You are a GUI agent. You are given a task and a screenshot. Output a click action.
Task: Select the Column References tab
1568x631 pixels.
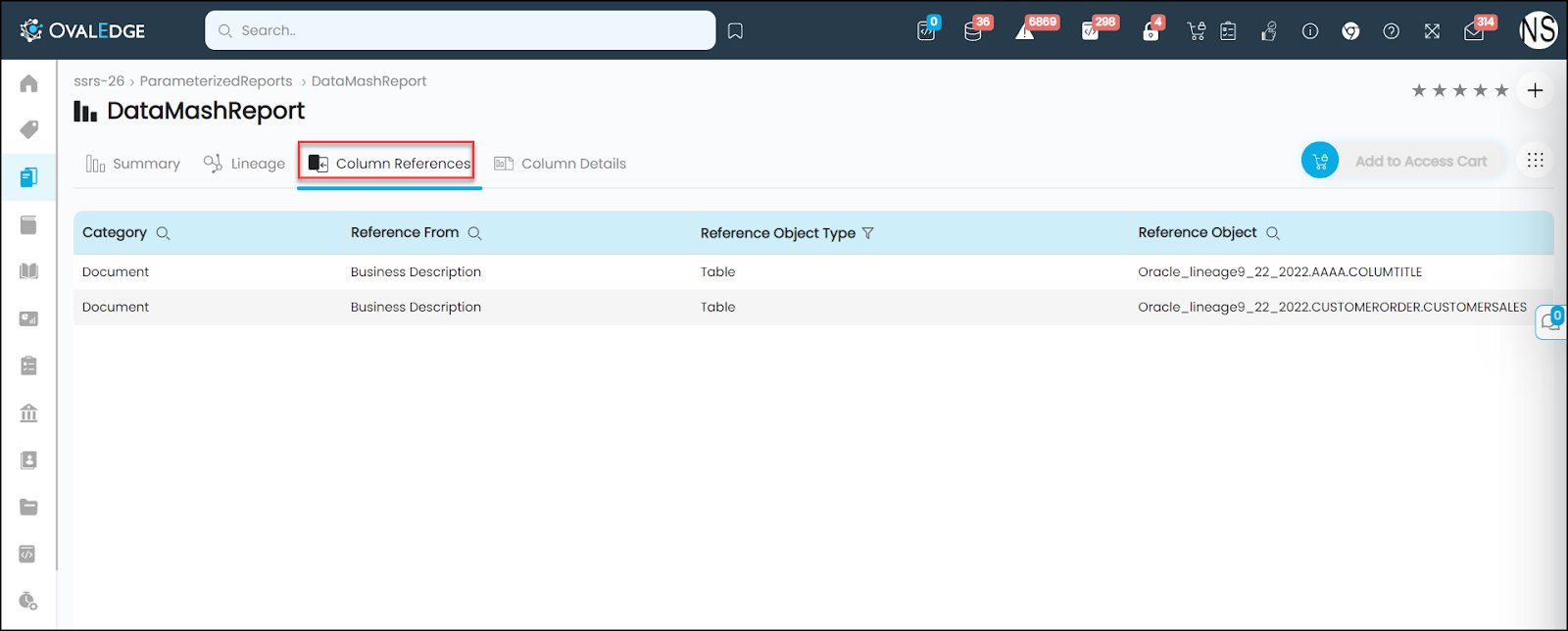point(389,163)
